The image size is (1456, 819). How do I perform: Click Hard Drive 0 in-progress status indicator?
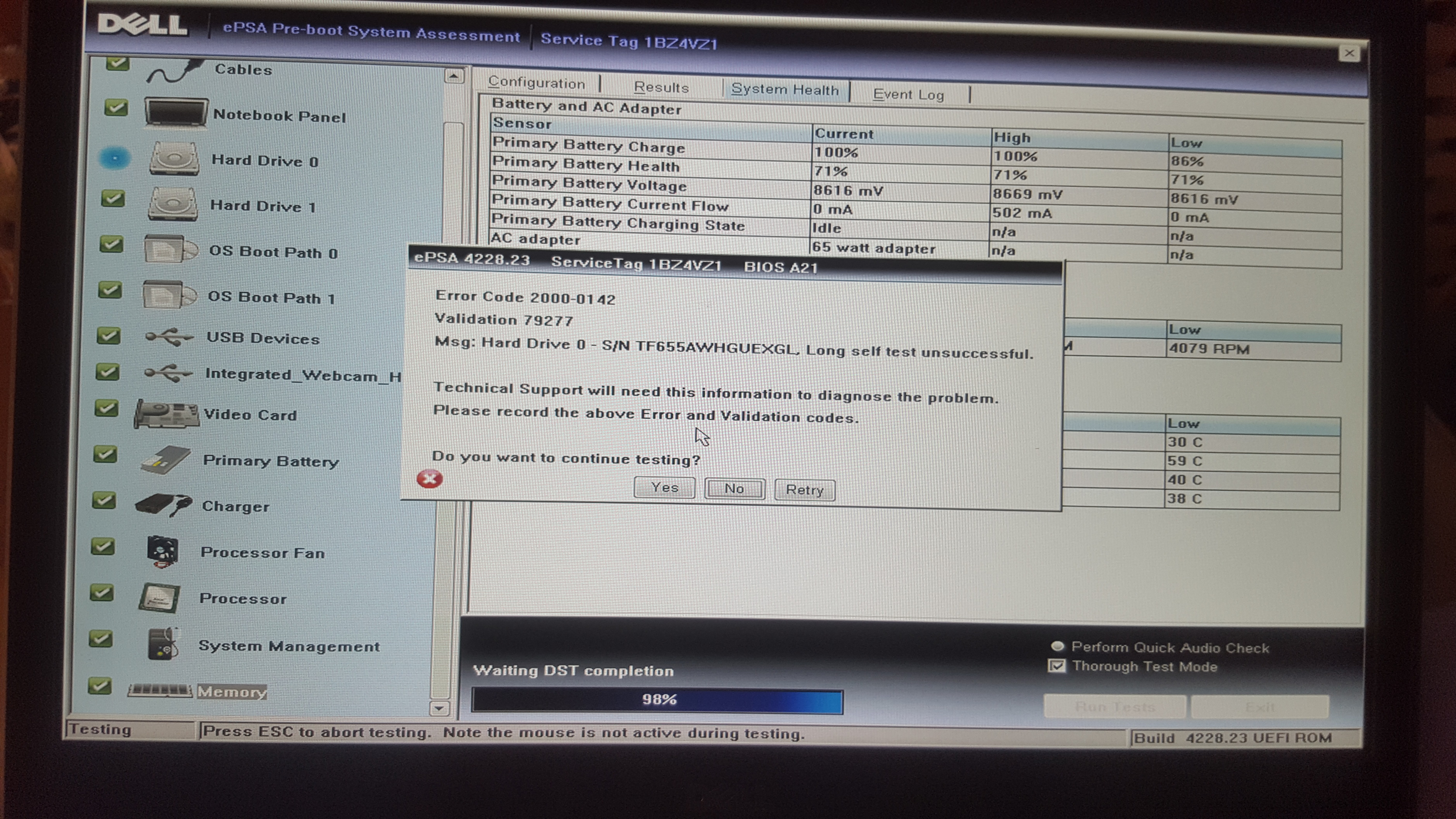(115, 158)
